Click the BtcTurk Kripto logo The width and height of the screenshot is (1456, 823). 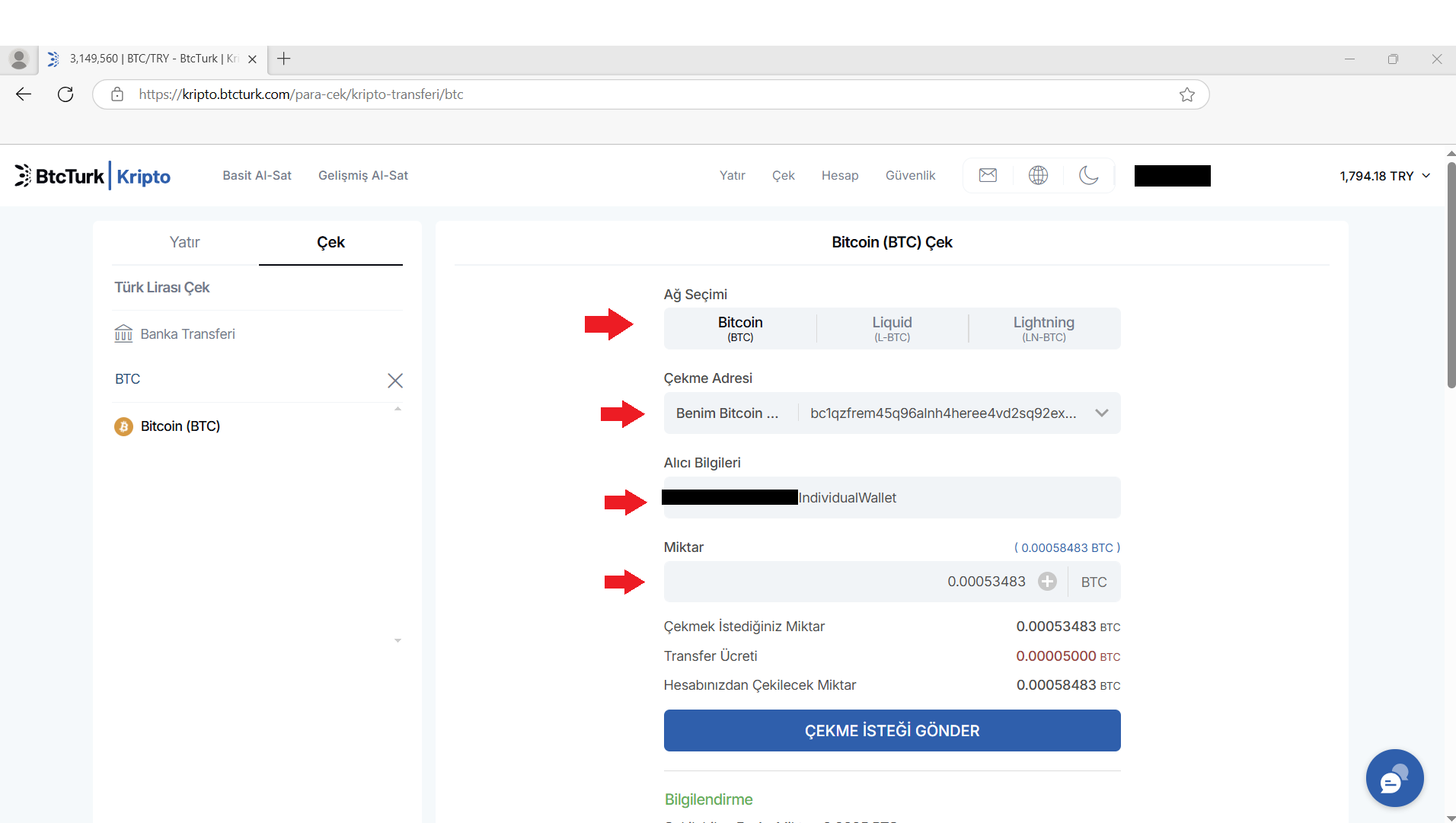click(x=92, y=176)
